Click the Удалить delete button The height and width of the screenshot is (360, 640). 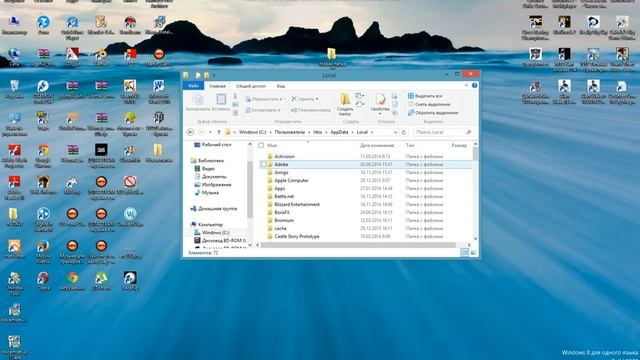pos(304,99)
